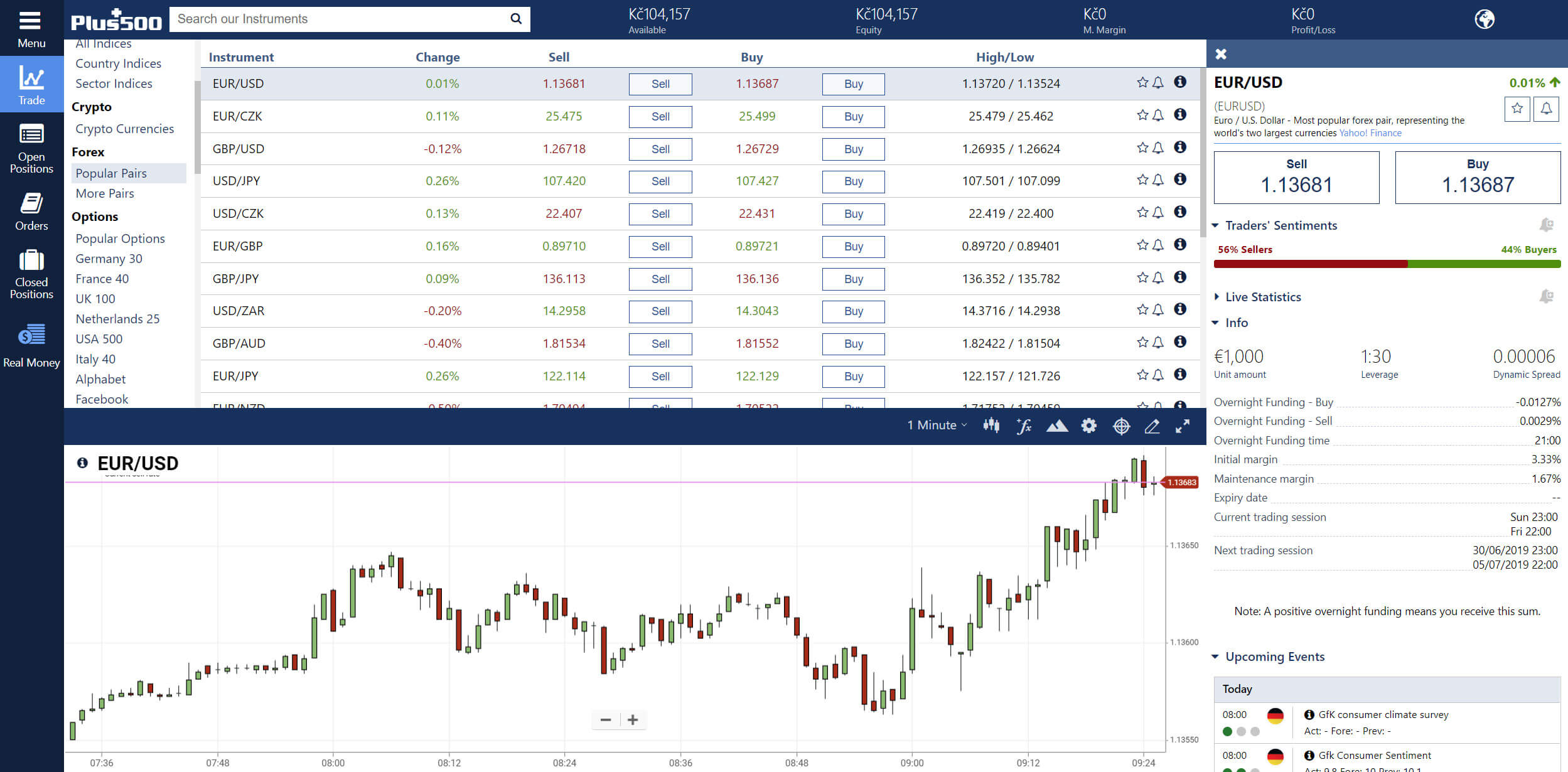Open the fx indicators icon
Viewport: 1568px width, 772px height.
[1024, 426]
